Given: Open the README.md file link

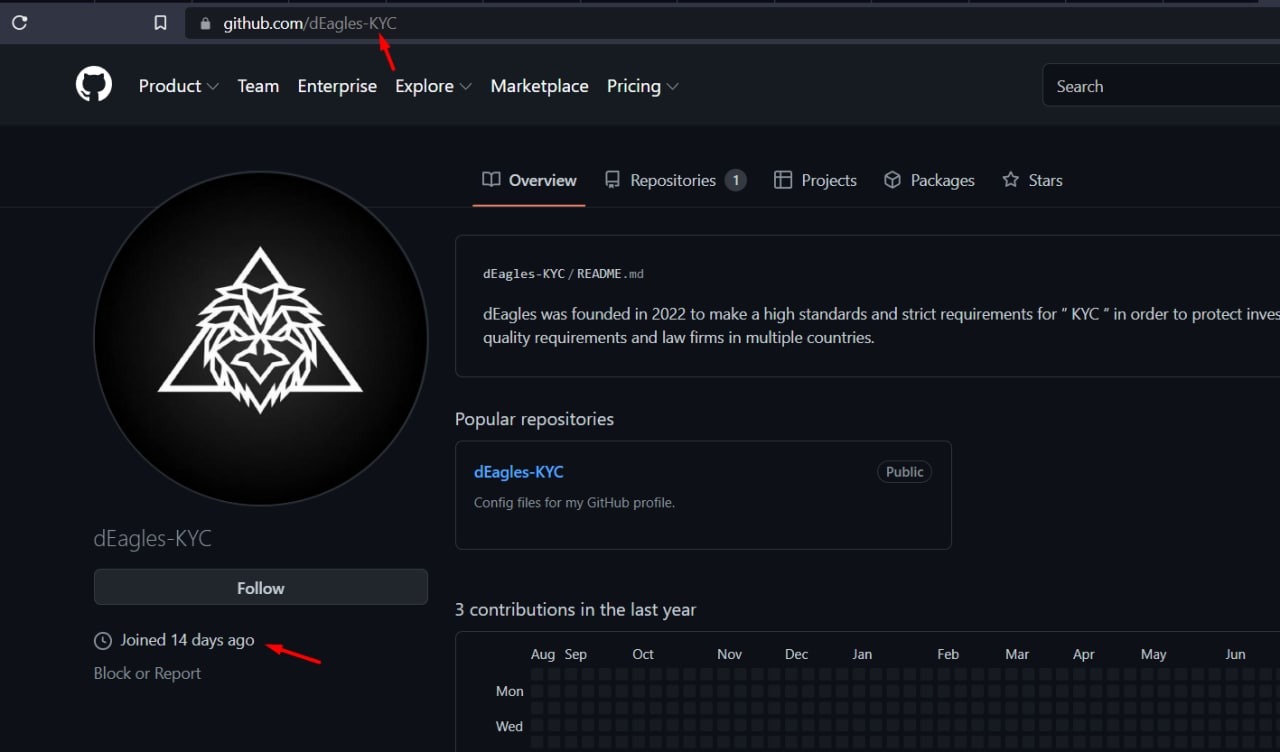Looking at the screenshot, I should click(x=610, y=273).
